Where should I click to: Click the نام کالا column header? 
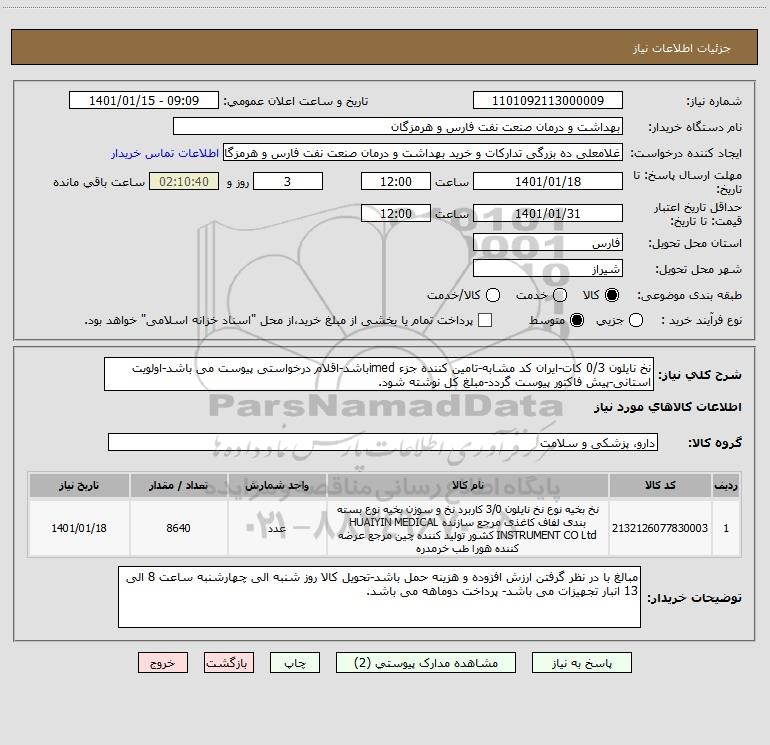(x=468, y=486)
